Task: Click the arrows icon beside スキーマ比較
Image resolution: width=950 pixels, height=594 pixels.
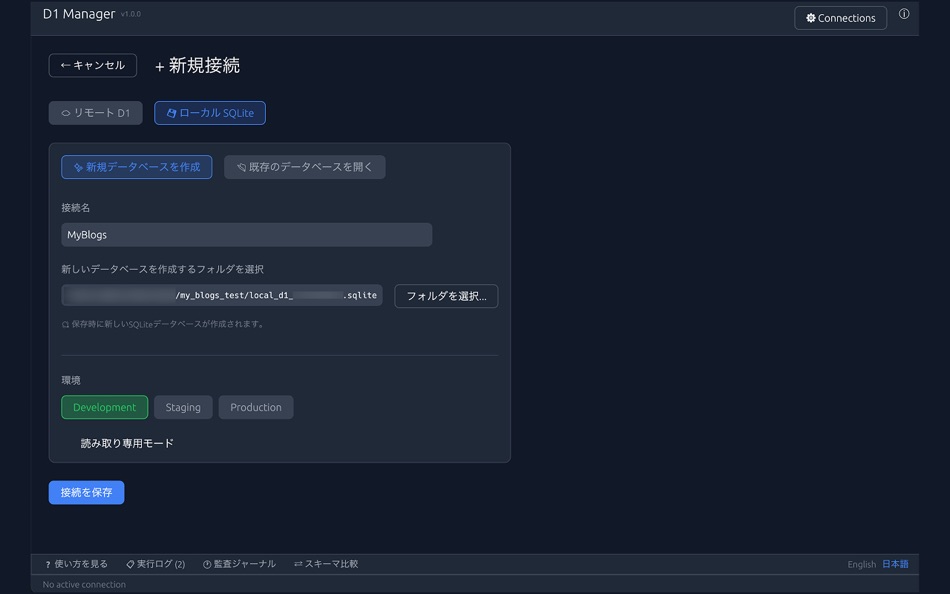Action: 298,563
